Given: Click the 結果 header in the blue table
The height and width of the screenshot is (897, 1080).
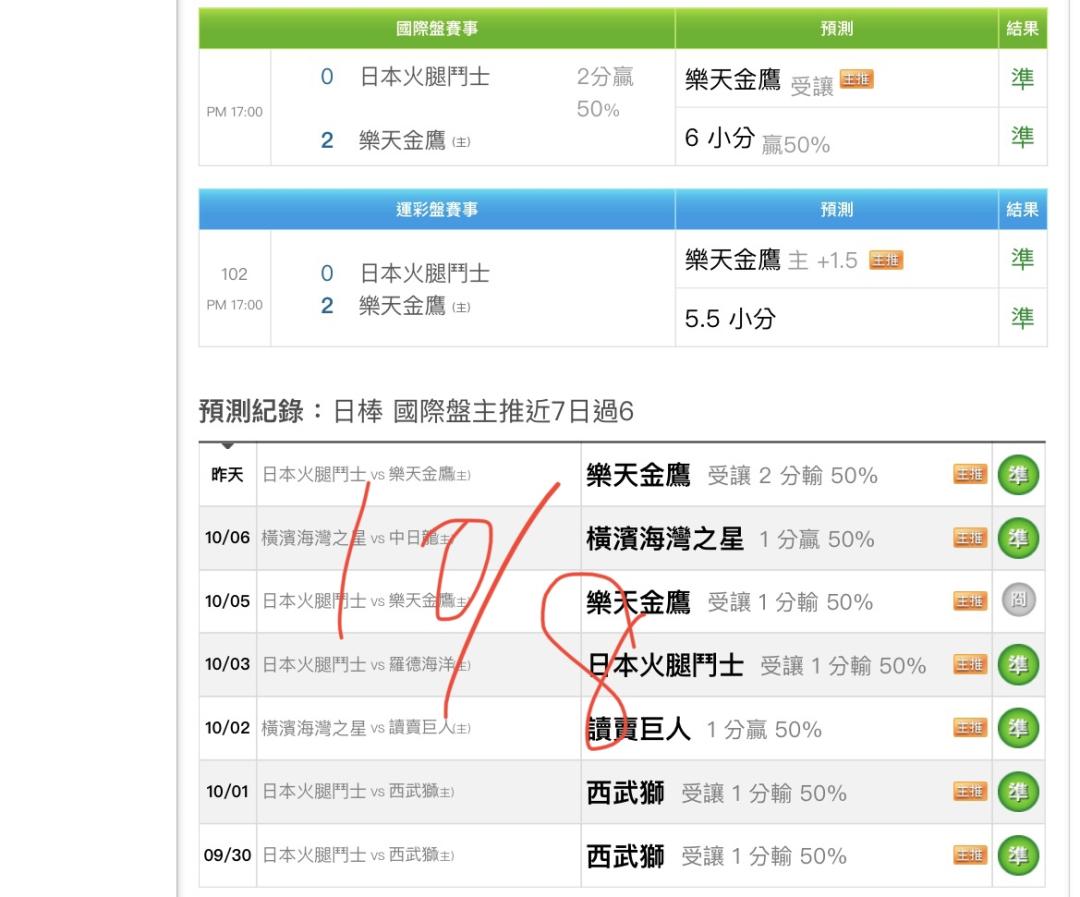Looking at the screenshot, I should [x=1023, y=209].
